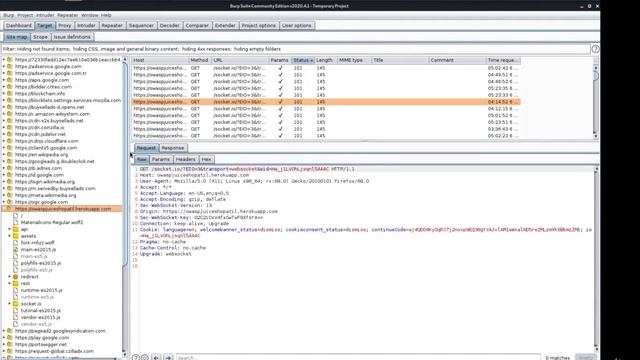Select the login.wikimedia.org host entry
Screen dimensions: 640x360
(45, 182)
